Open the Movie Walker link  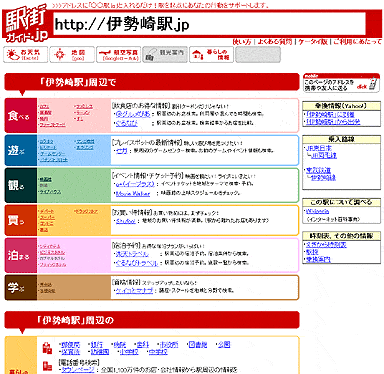pos(133,193)
